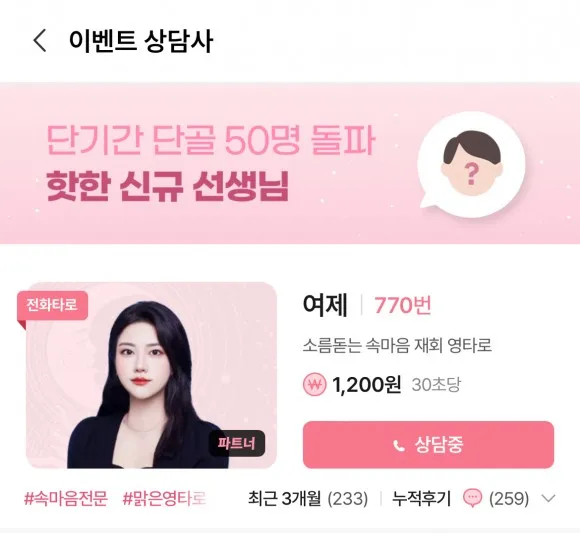Click the won currency icon

click(314, 385)
